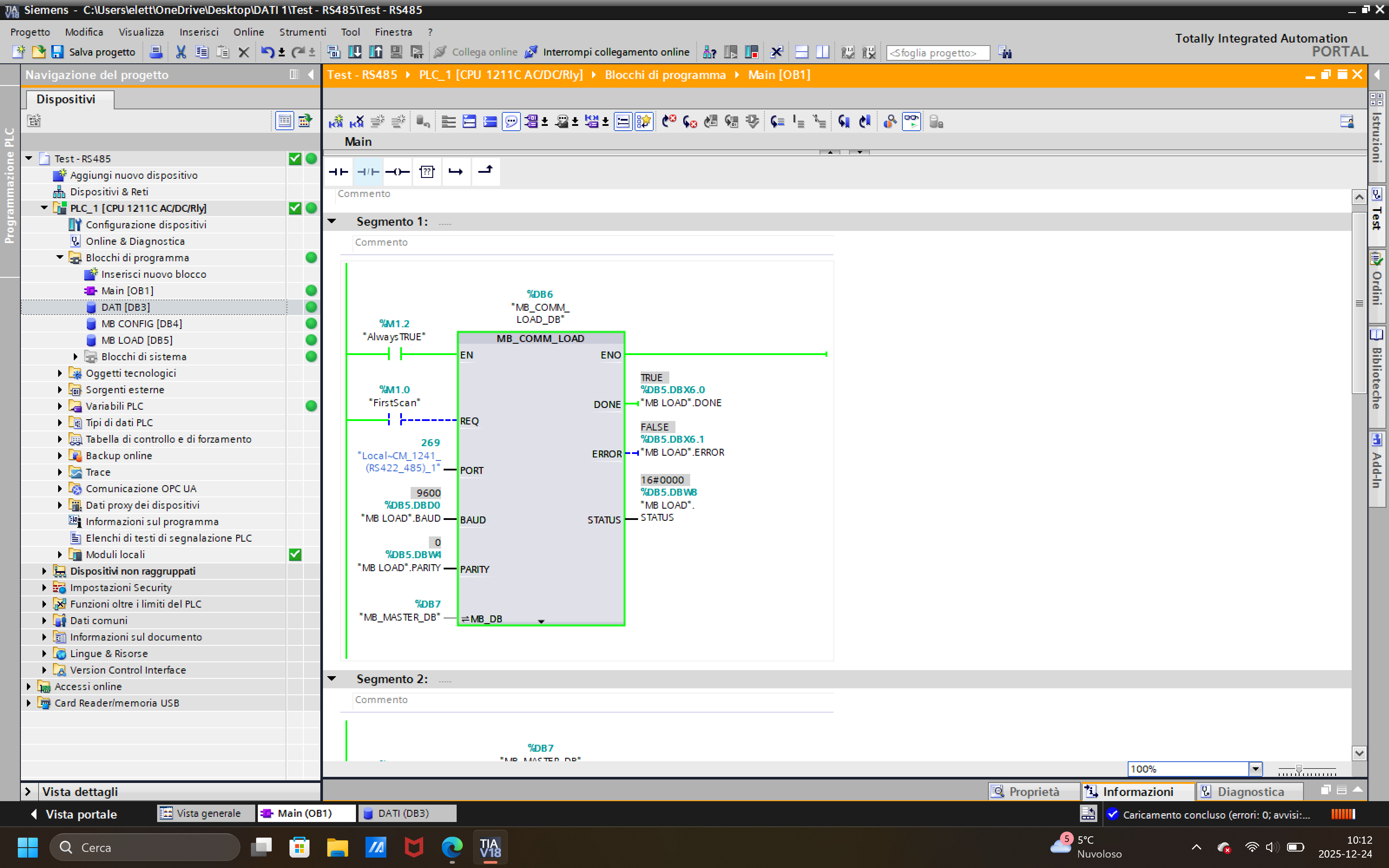The width and height of the screenshot is (1389, 868).
Task: Toggle favorites display in editor toolbar
Action: [x=644, y=122]
